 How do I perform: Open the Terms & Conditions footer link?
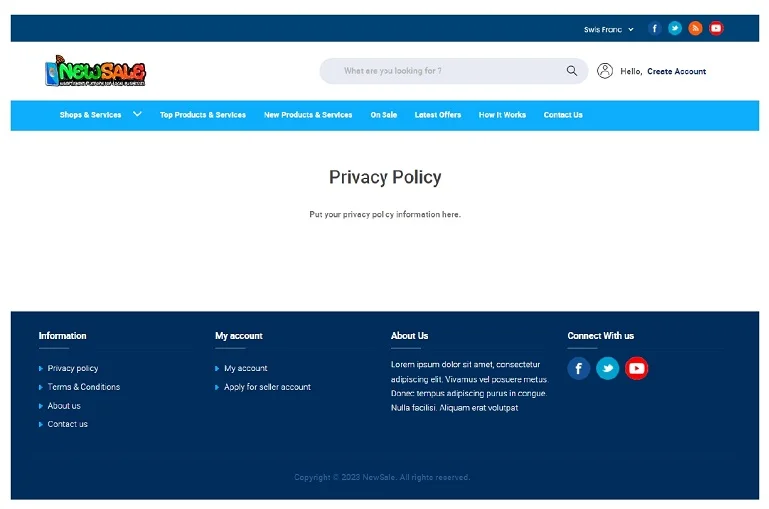(x=84, y=387)
